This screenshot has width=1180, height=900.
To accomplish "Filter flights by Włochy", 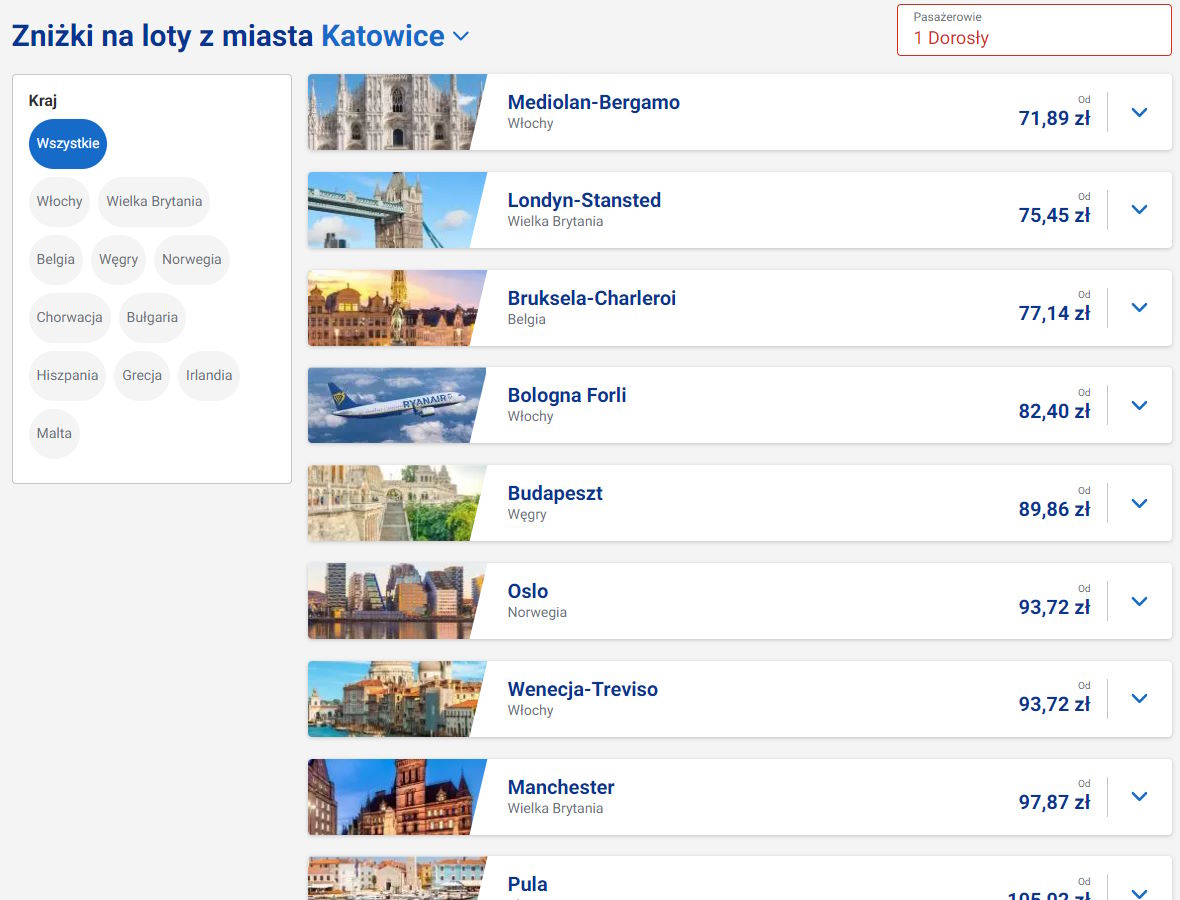I will tap(60, 202).
